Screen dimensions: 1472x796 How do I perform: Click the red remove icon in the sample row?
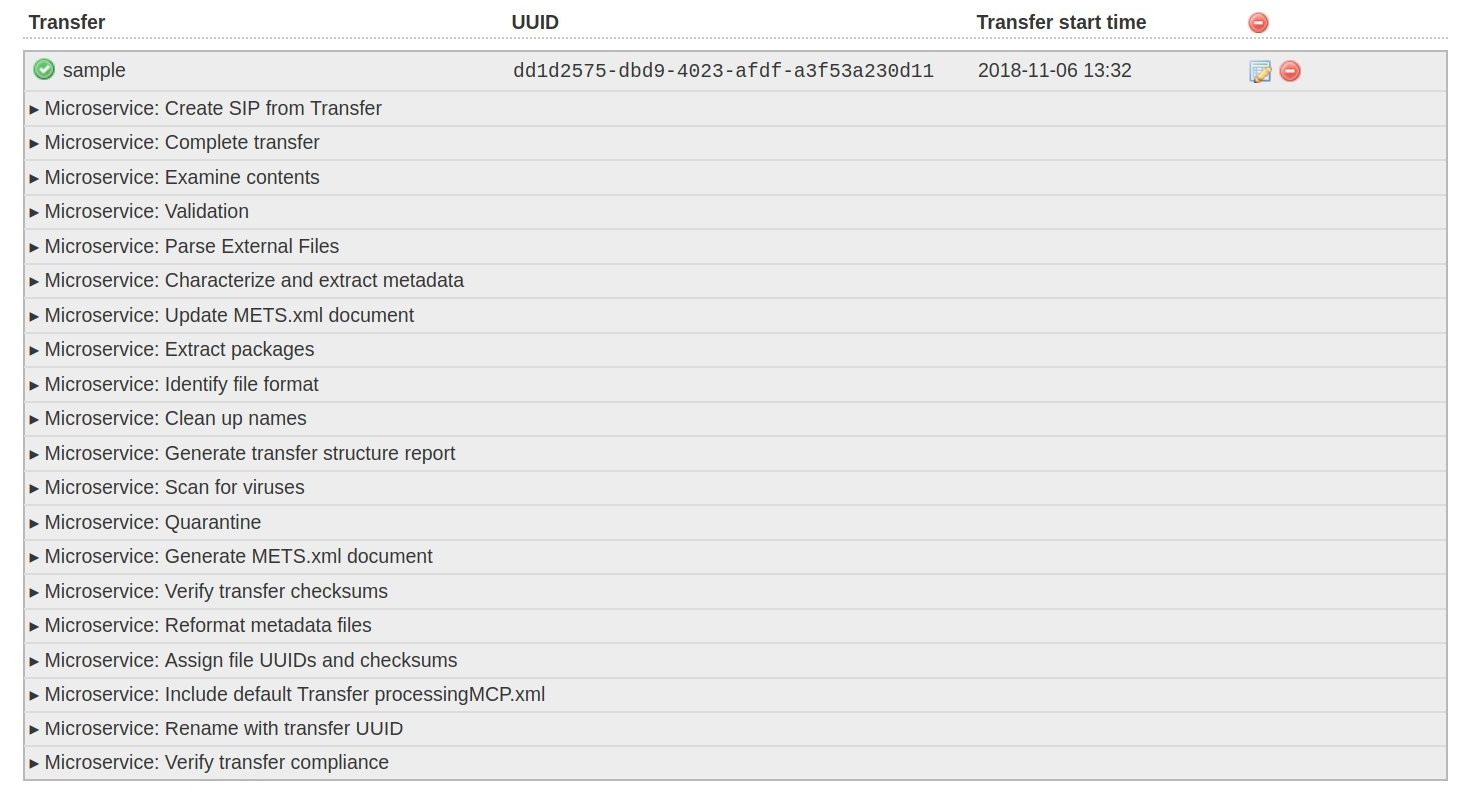point(1290,71)
